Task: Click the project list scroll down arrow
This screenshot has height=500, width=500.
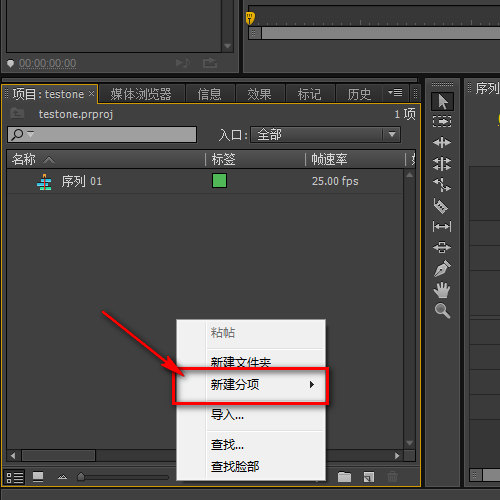Action: [410, 443]
